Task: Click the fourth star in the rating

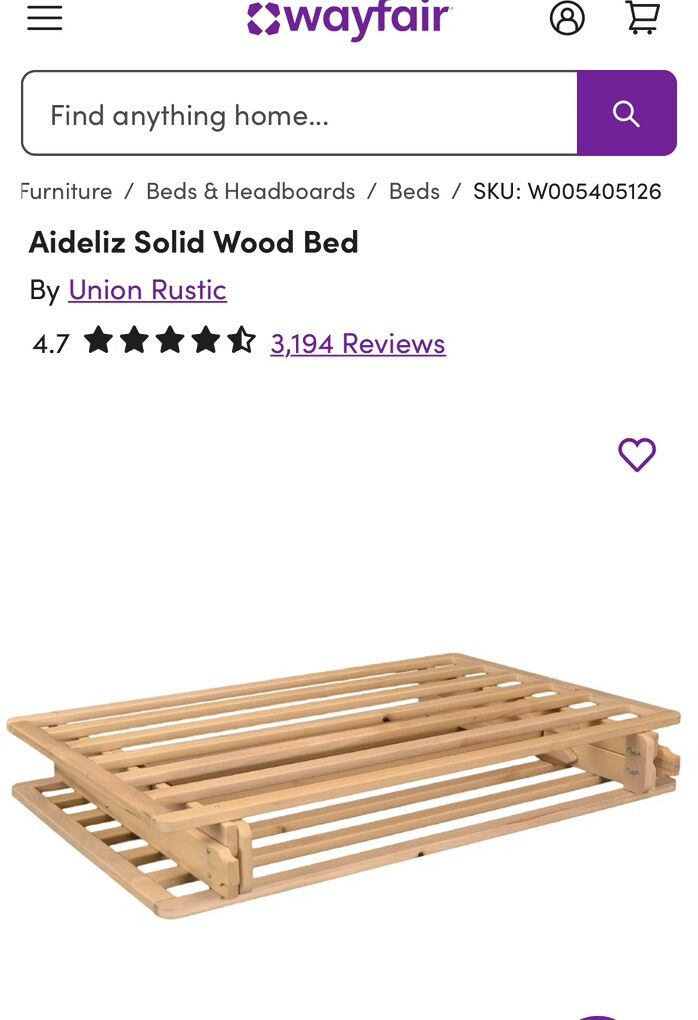Action: (x=205, y=342)
